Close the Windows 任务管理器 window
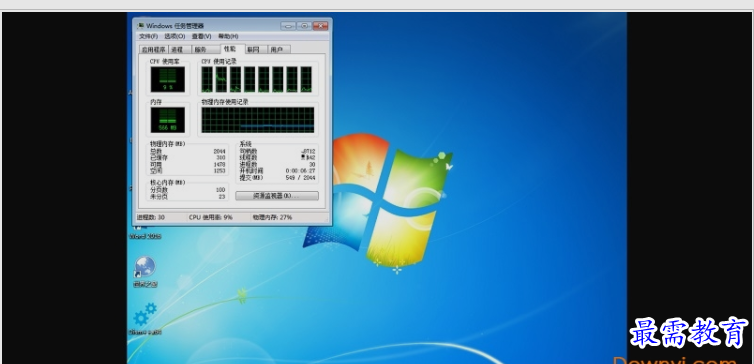The image size is (754, 364). pyautogui.click(x=320, y=26)
